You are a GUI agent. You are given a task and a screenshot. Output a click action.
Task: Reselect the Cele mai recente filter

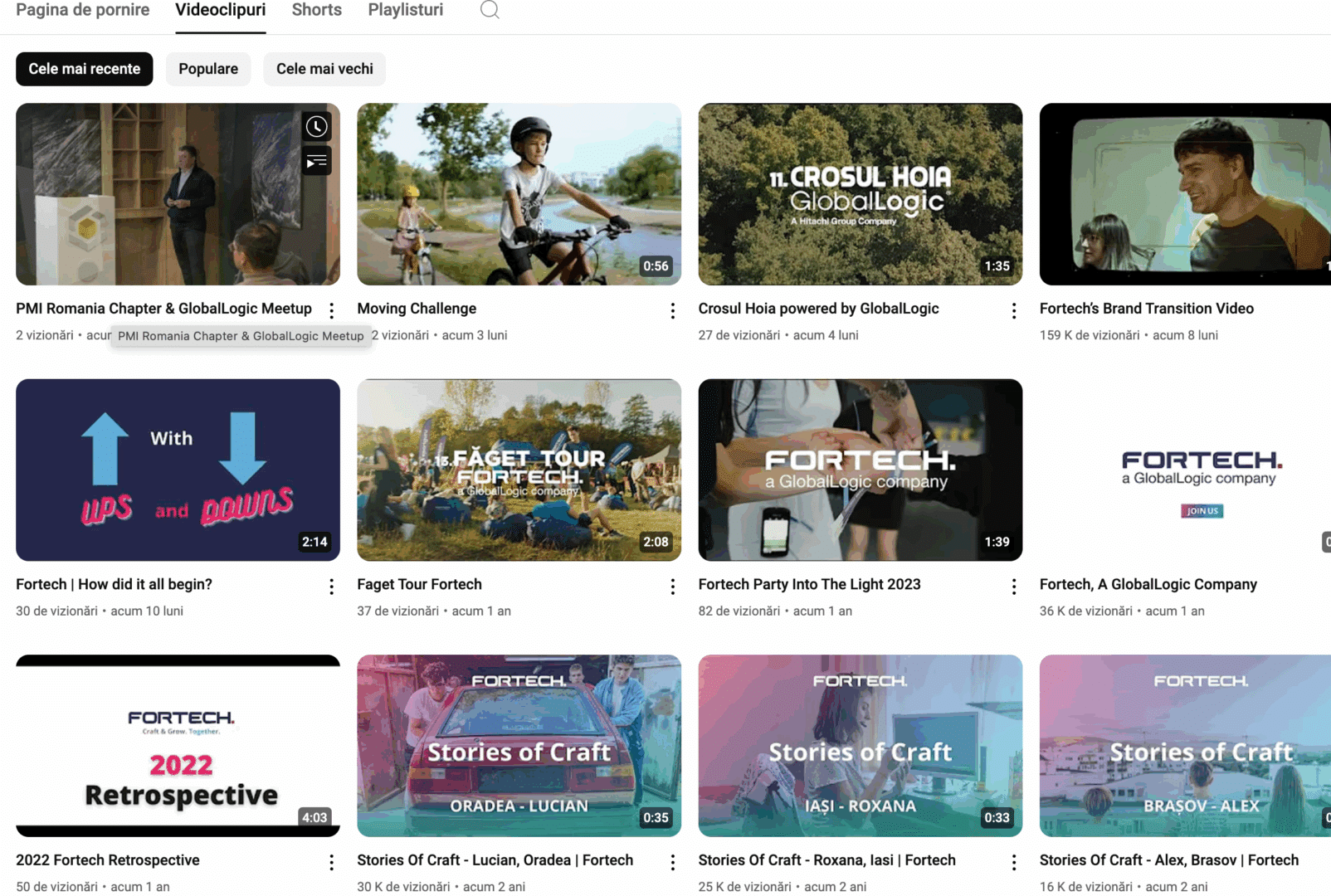click(84, 69)
